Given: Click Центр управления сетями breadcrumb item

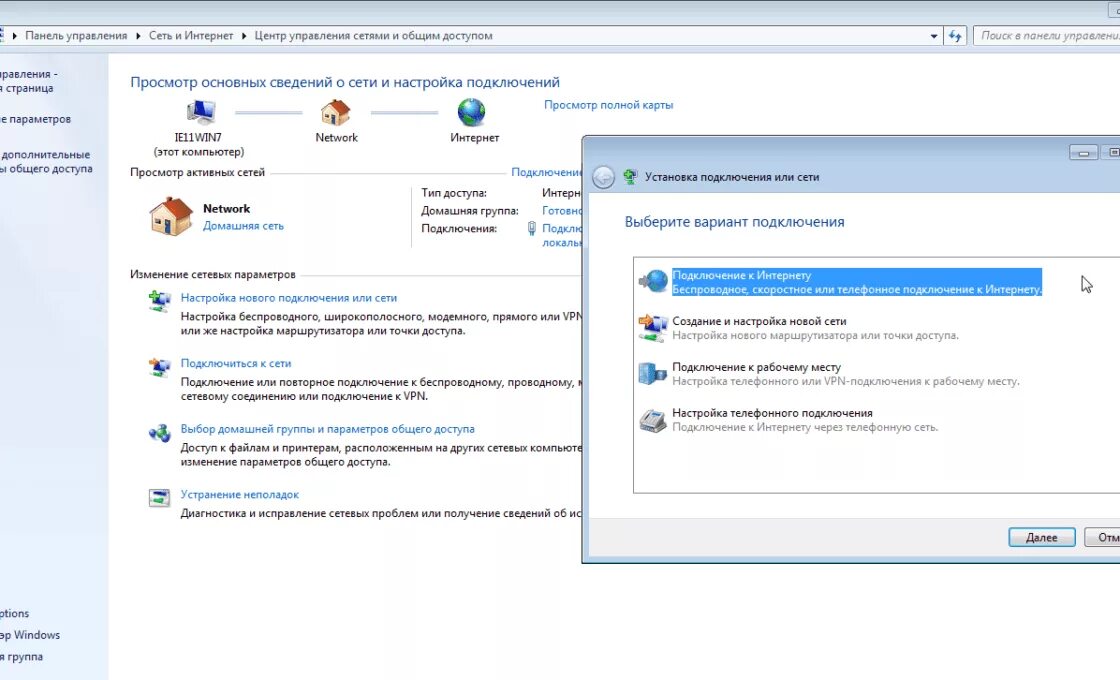Looking at the screenshot, I should click(x=373, y=36).
